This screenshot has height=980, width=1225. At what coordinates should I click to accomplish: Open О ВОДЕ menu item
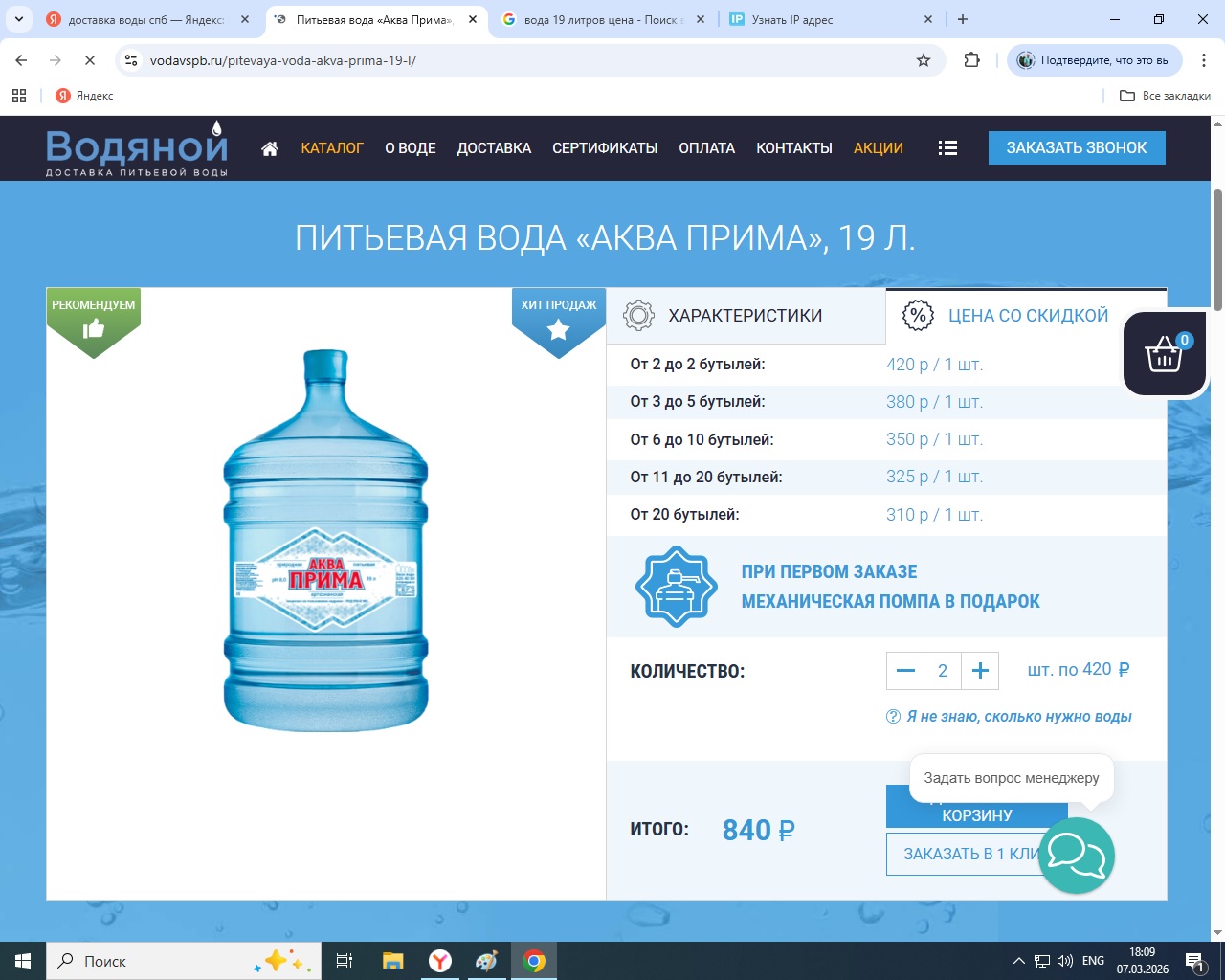pos(411,148)
